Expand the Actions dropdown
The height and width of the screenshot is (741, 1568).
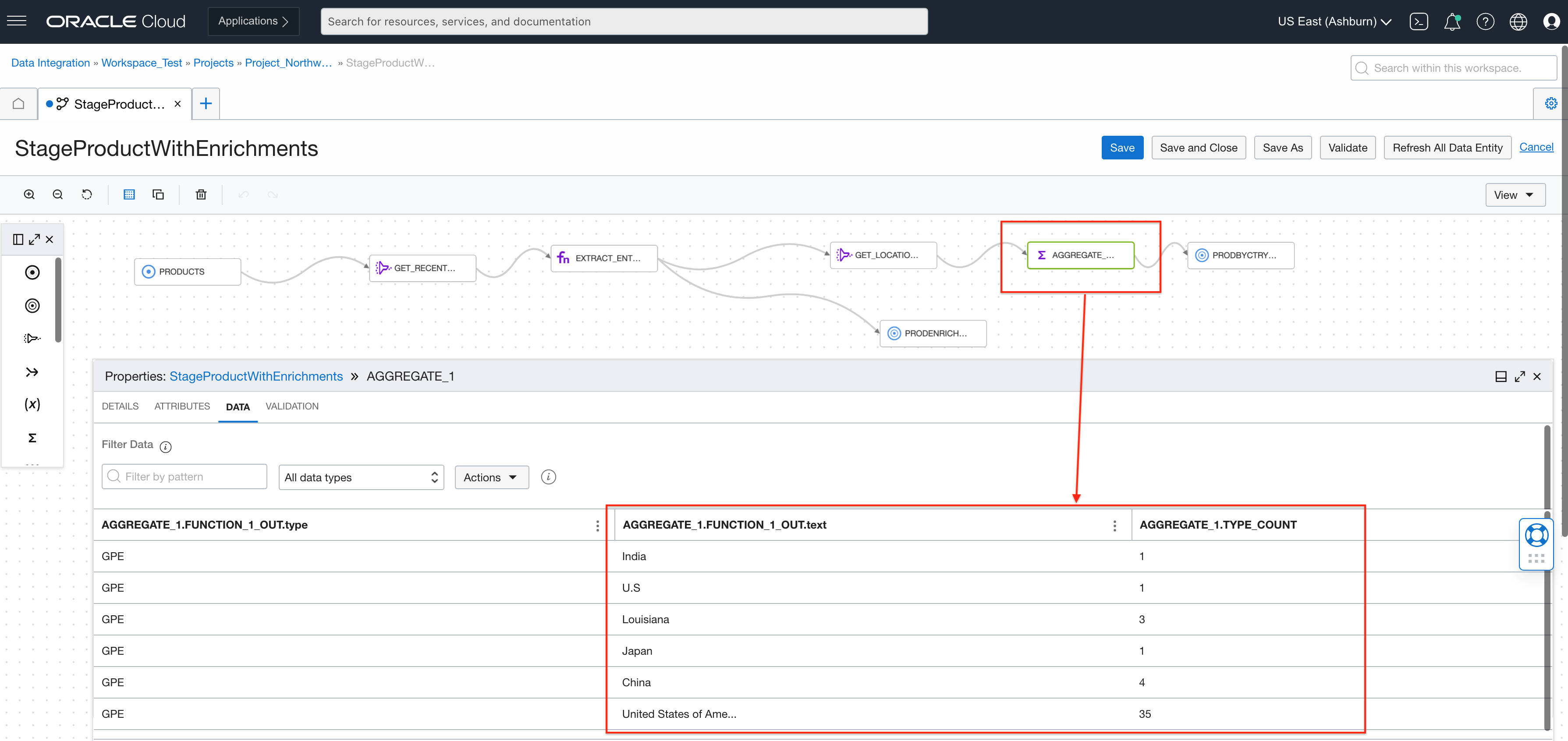[x=491, y=477]
